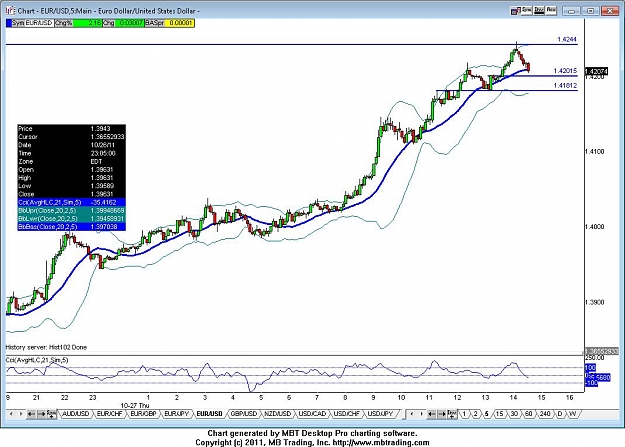Select the D daily timeframe tab
625x447 pixels.
coord(560,414)
